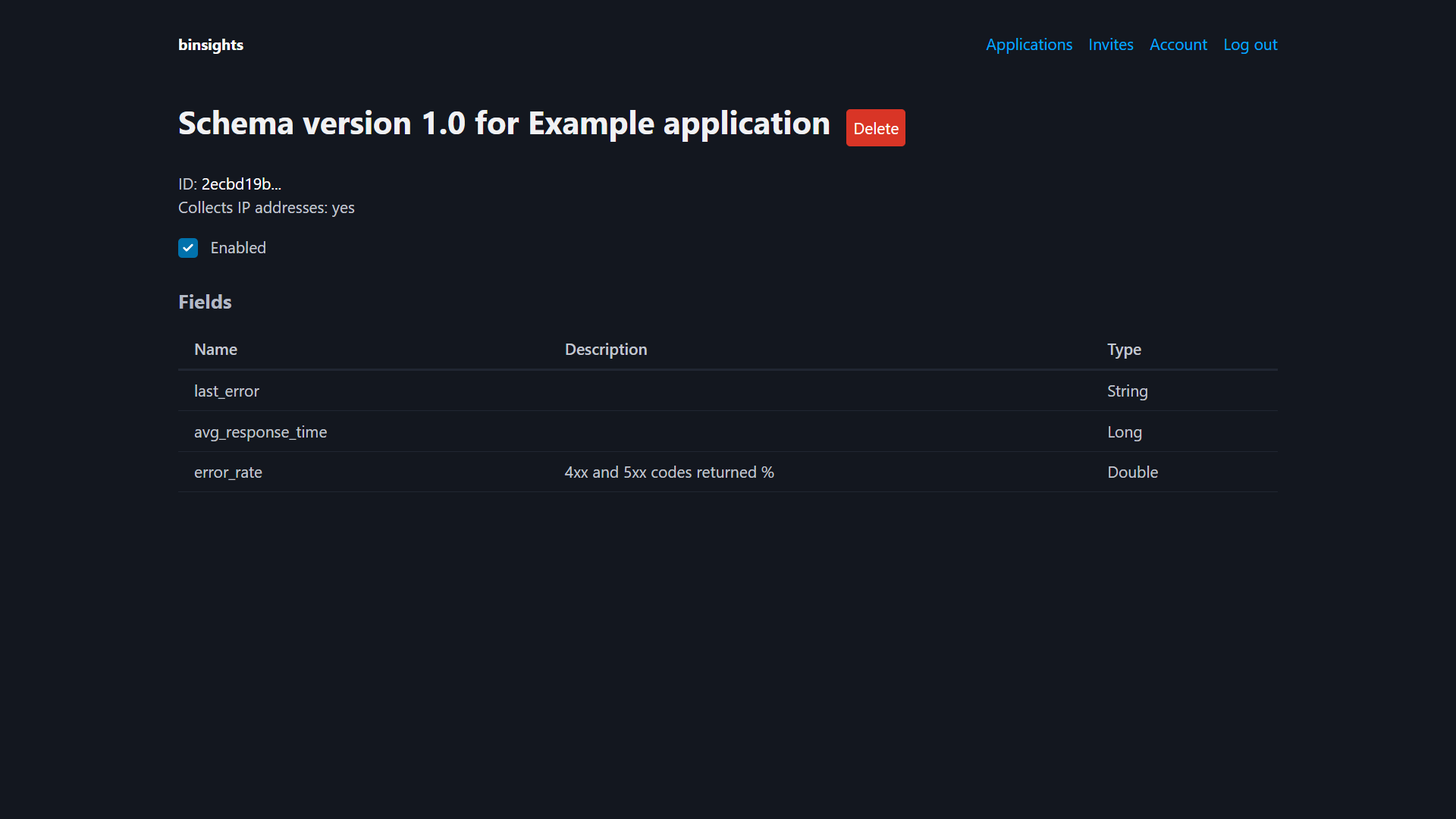Delete schema version 1.0

(x=875, y=127)
